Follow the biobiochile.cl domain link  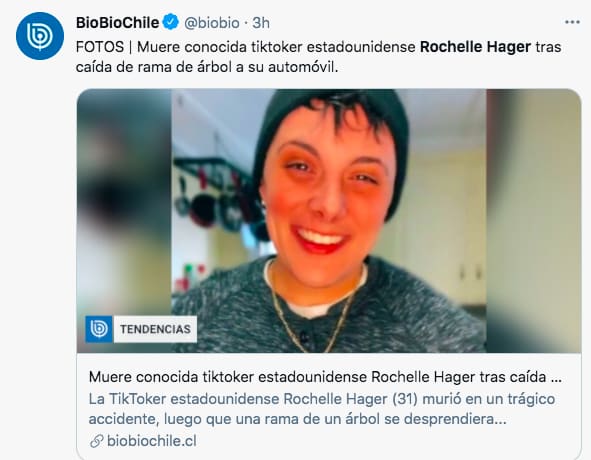[152, 441]
